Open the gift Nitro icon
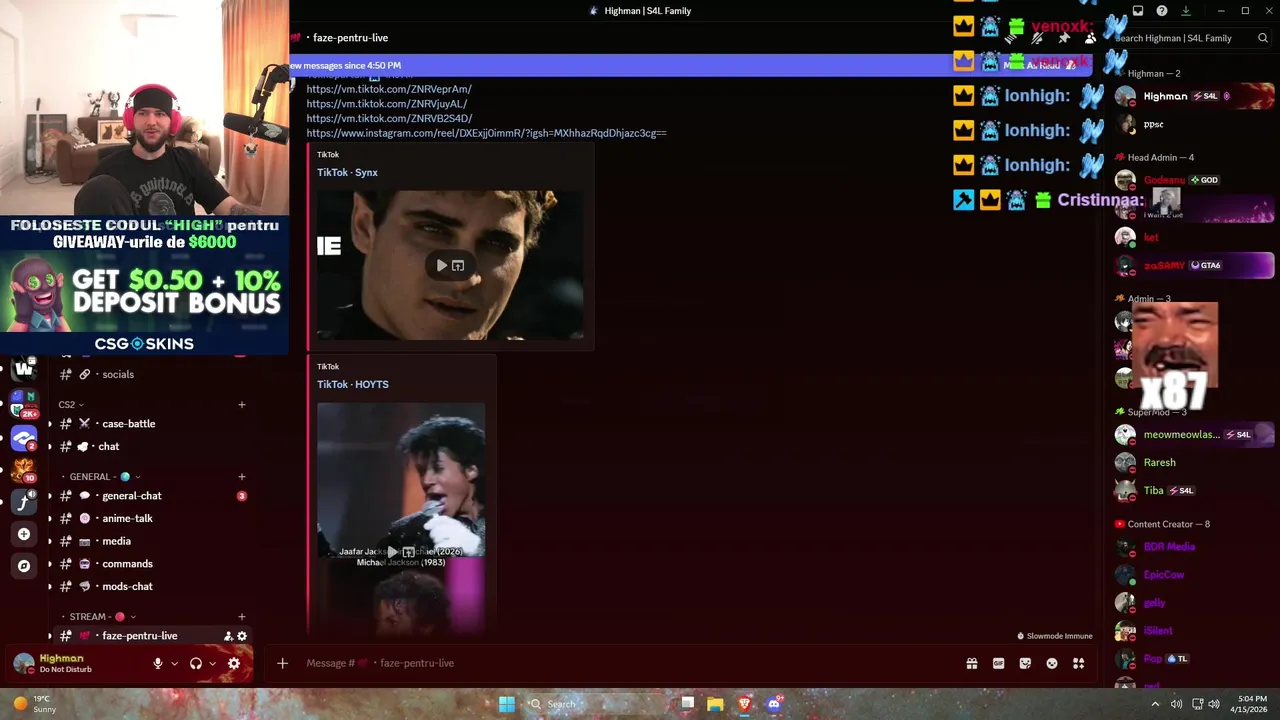The height and width of the screenshot is (720, 1280). pyautogui.click(x=971, y=663)
